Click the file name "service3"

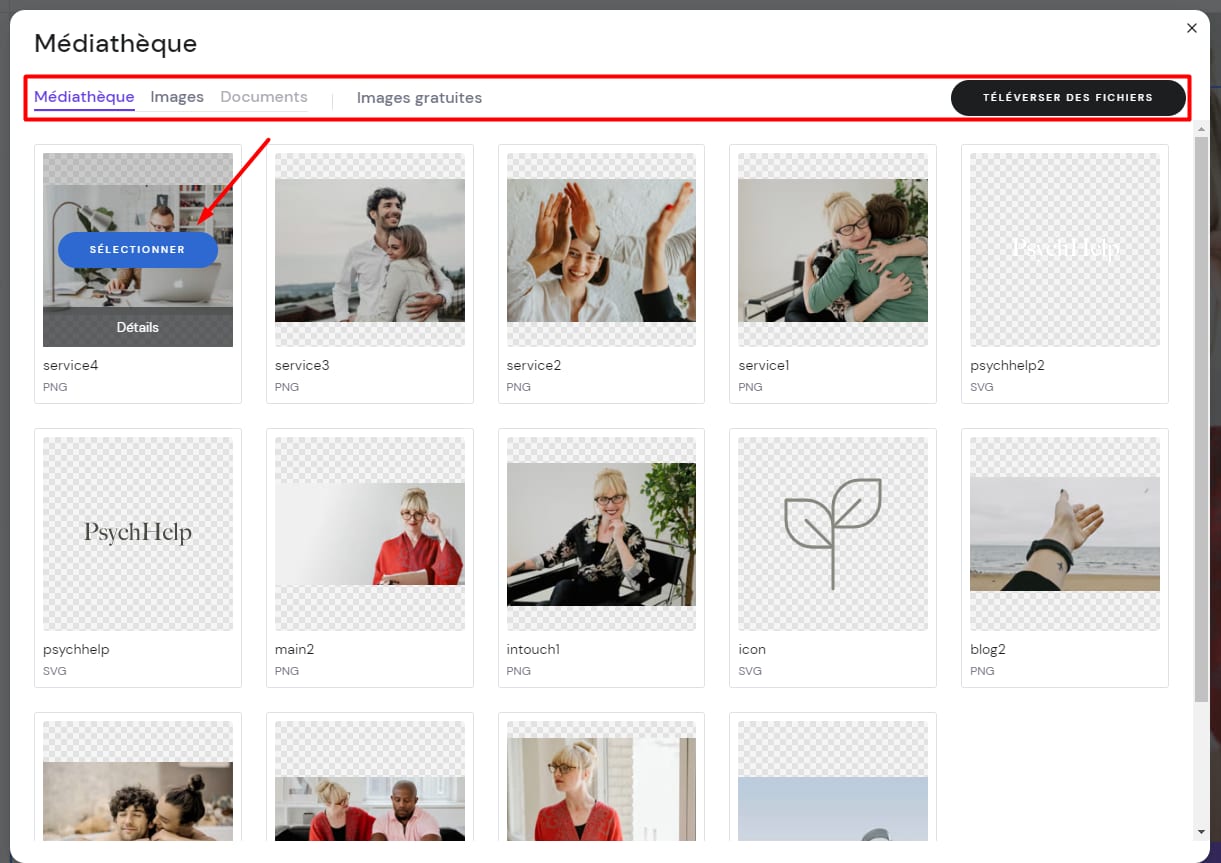point(302,365)
